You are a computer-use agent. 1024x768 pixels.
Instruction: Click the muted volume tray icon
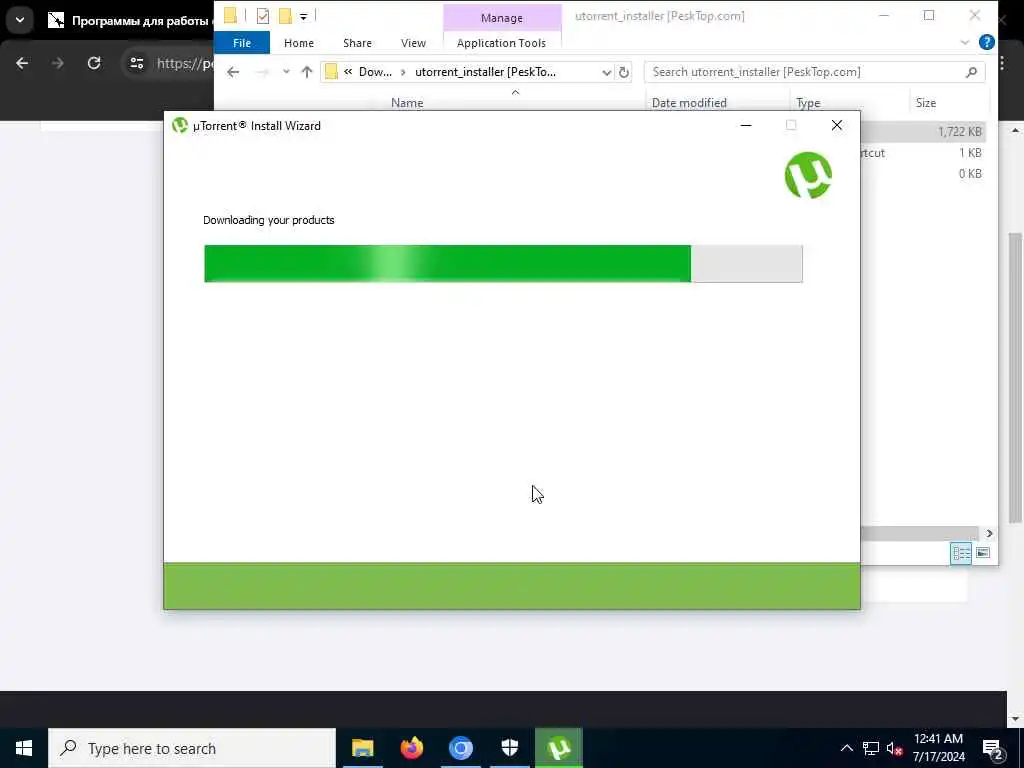pos(894,748)
